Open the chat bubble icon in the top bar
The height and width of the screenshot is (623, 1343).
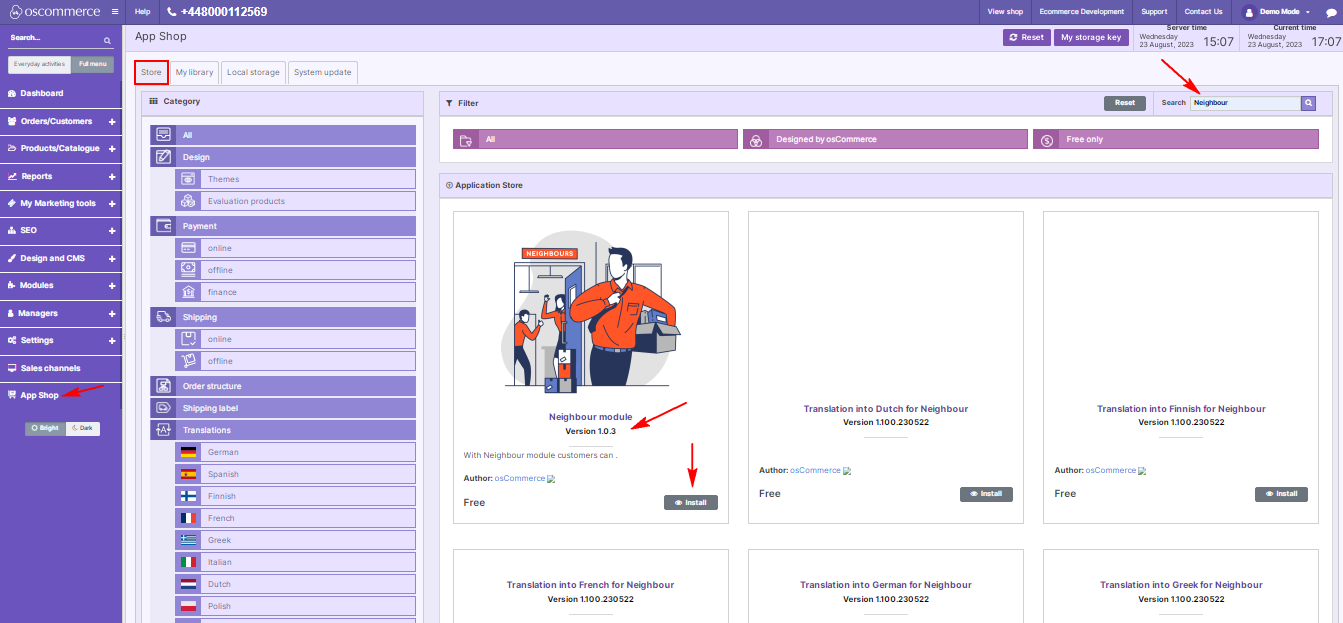click(x=1331, y=12)
